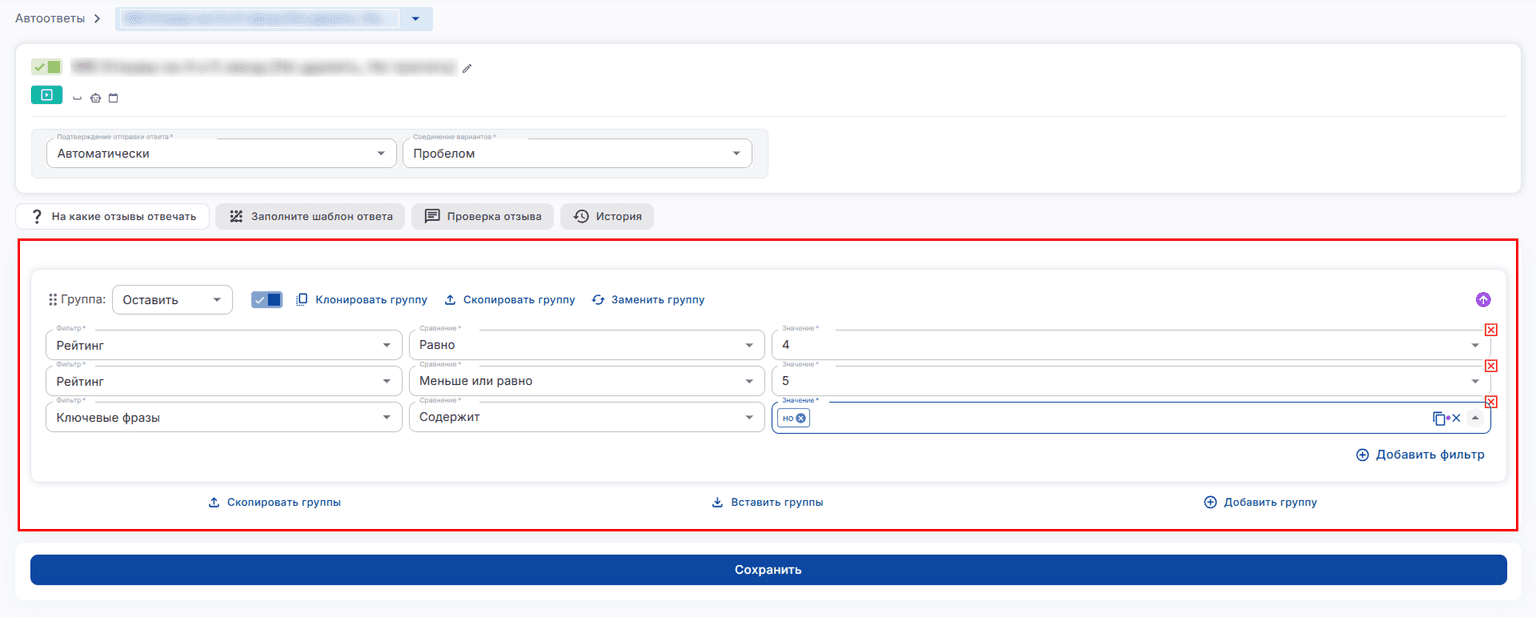The width and height of the screenshot is (1536, 617).
Task: Open the Группа dropdown showing Оставить
Action: pos(172,300)
